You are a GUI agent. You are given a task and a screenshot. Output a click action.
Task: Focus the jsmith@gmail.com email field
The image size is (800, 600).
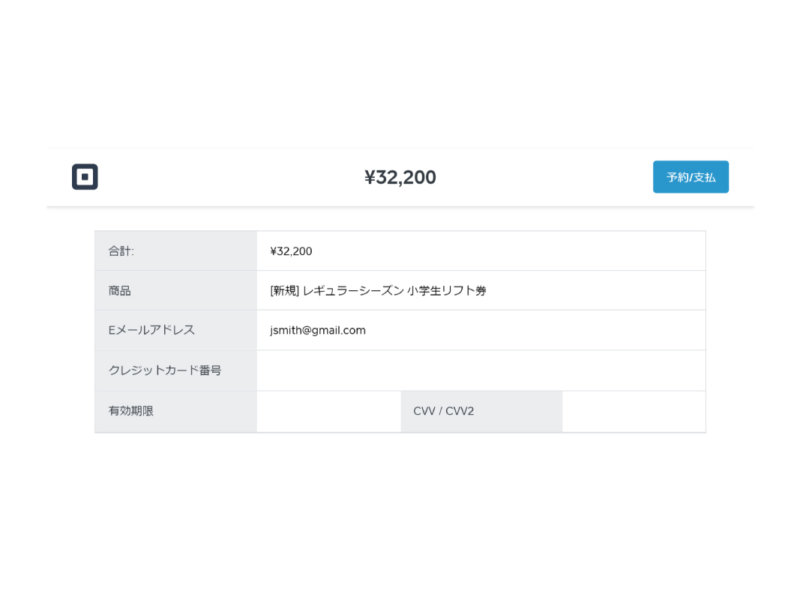481,330
